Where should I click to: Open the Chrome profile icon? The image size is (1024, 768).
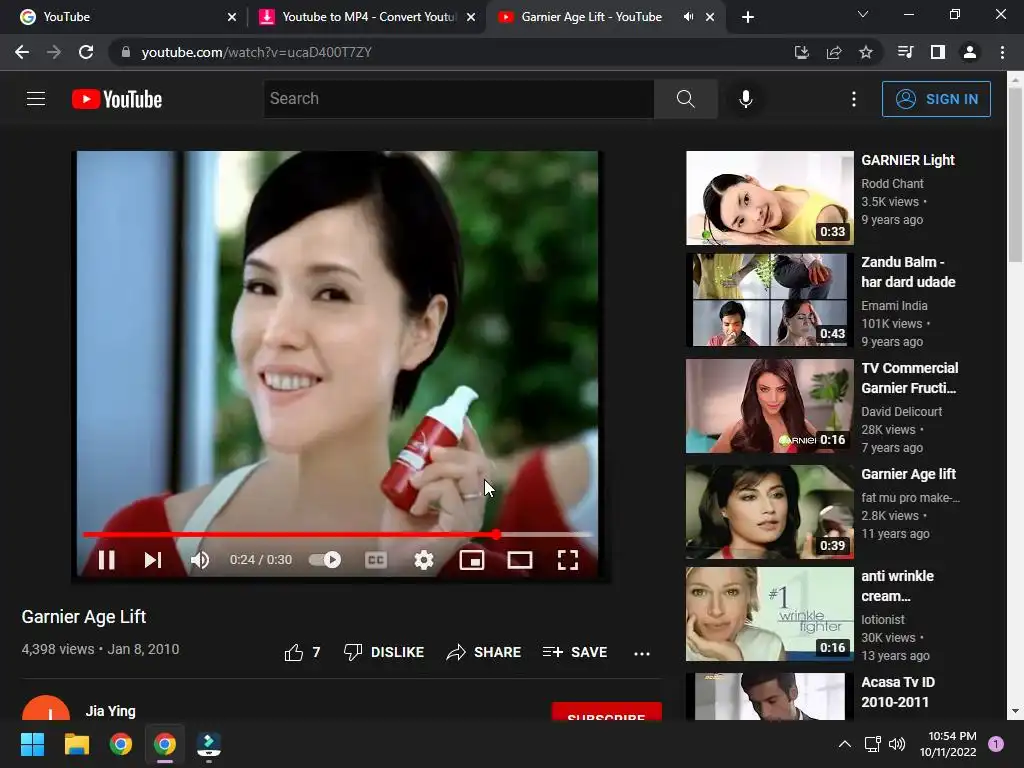click(970, 52)
